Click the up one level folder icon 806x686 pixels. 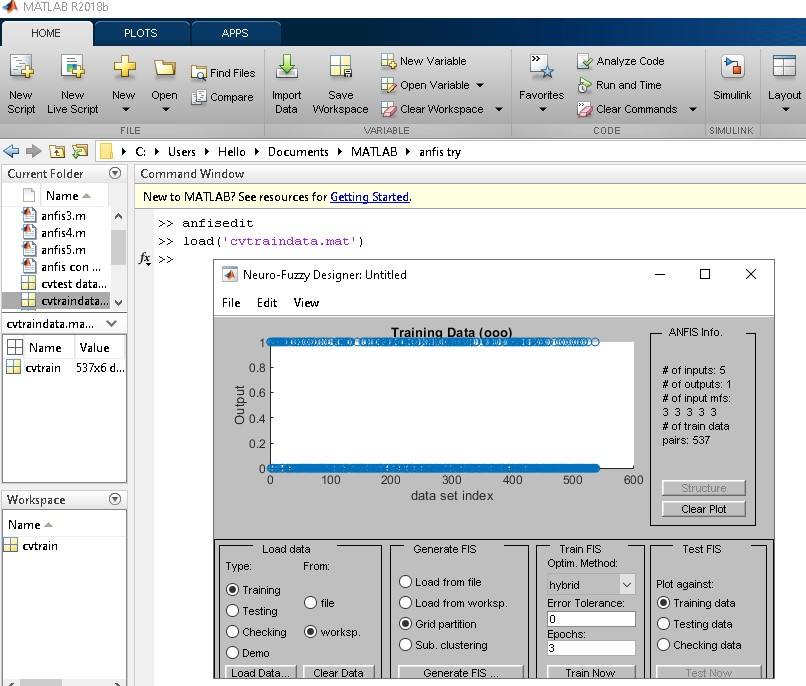click(x=57, y=151)
